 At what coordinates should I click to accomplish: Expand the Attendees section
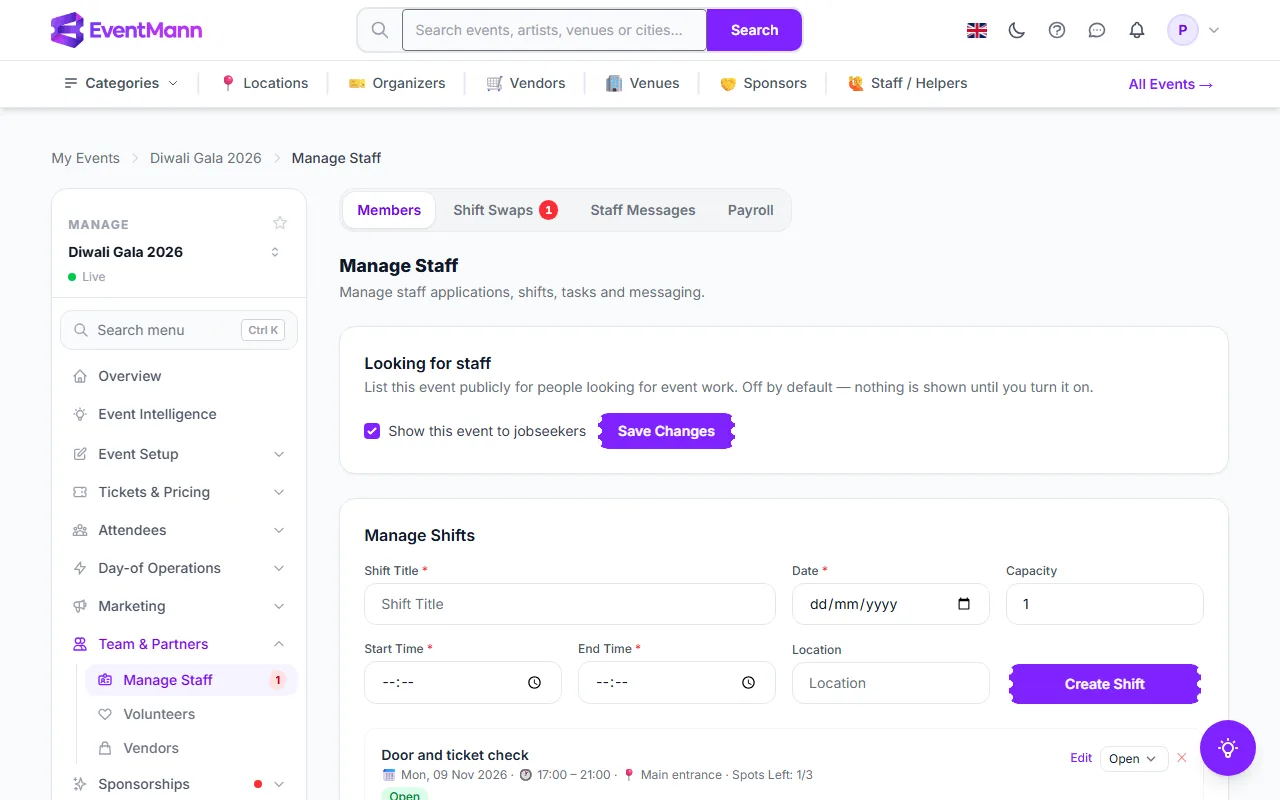[x=179, y=530]
